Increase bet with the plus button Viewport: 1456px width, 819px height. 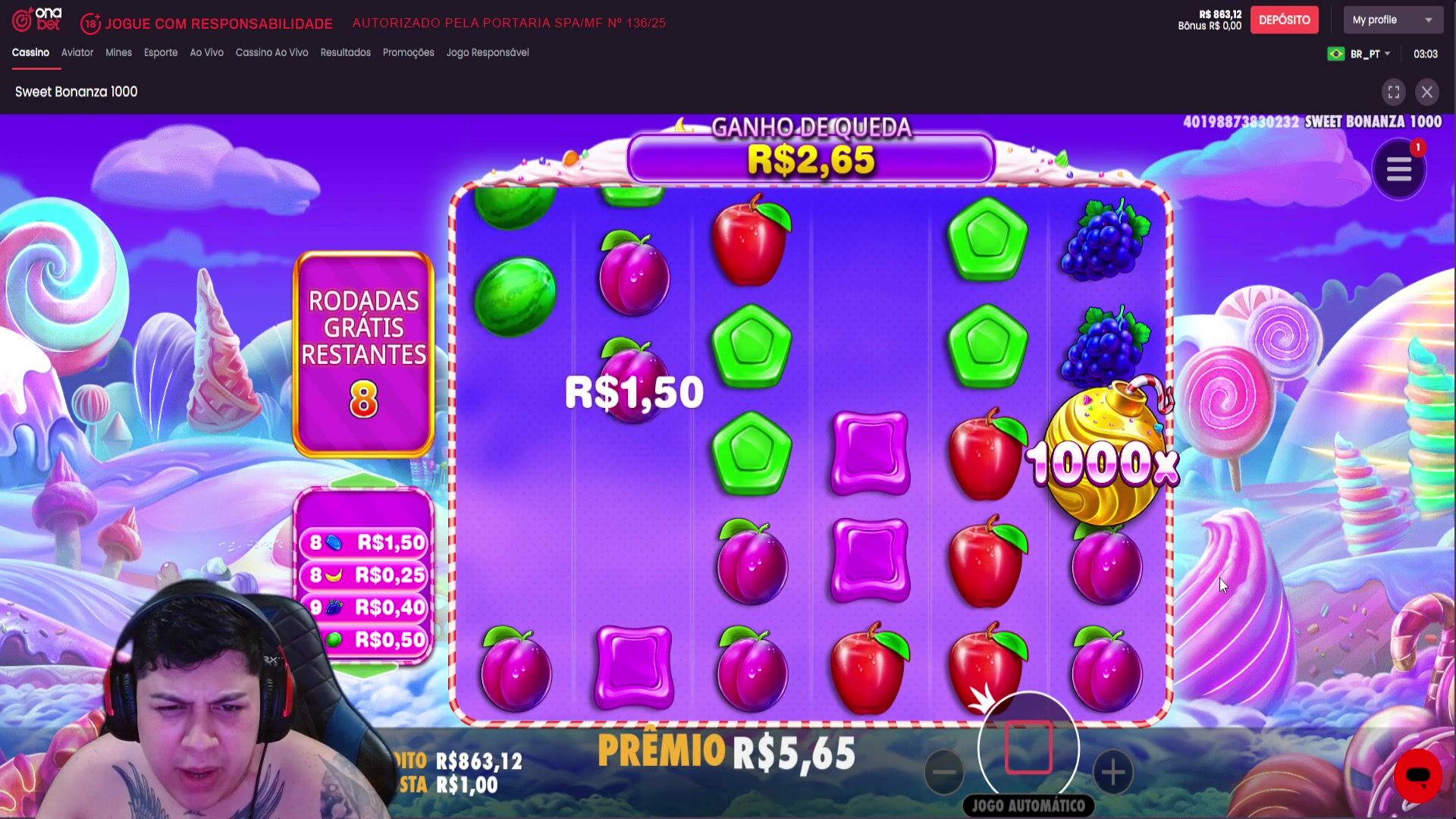point(1112,773)
